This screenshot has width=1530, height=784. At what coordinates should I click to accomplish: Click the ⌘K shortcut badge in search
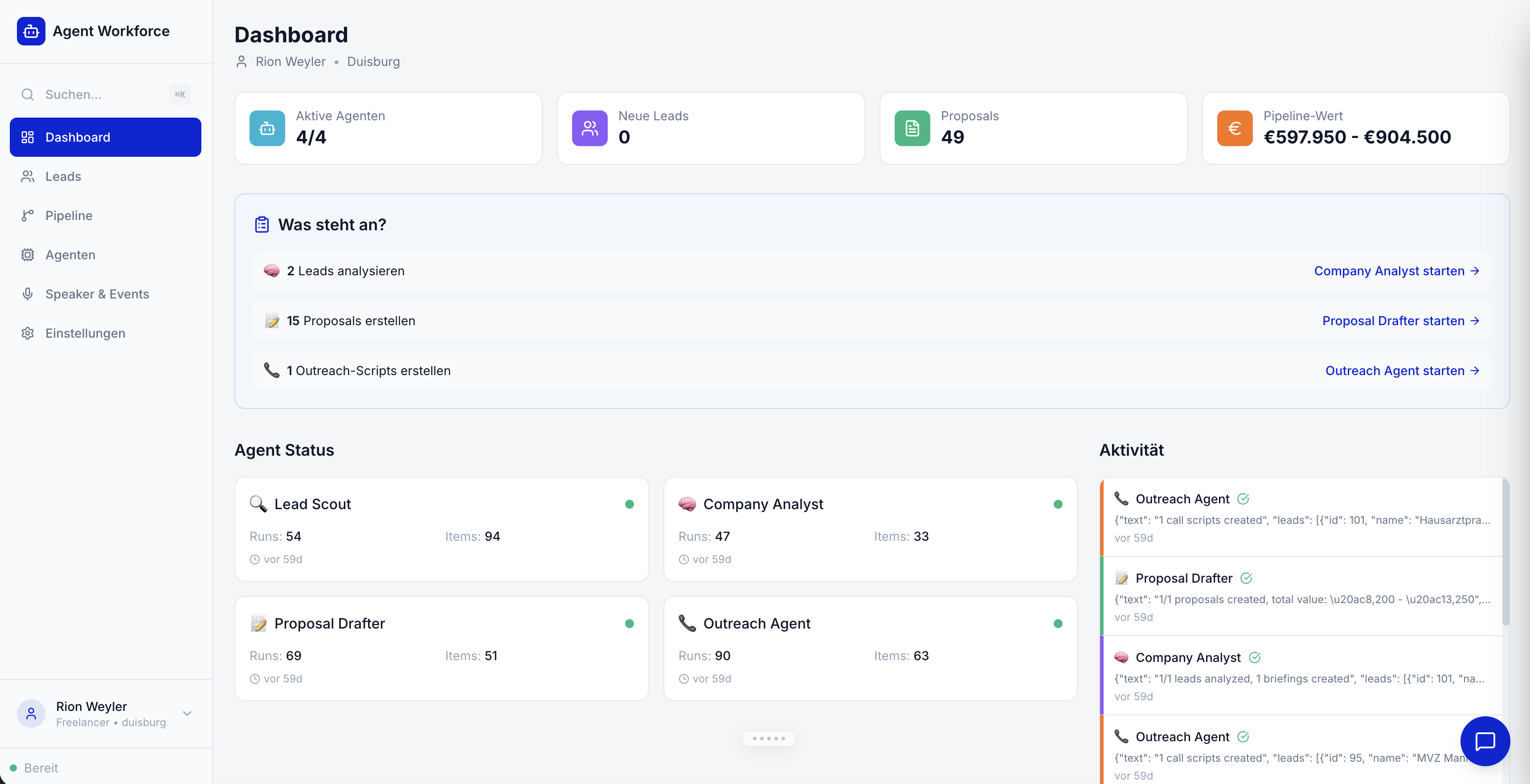(180, 94)
